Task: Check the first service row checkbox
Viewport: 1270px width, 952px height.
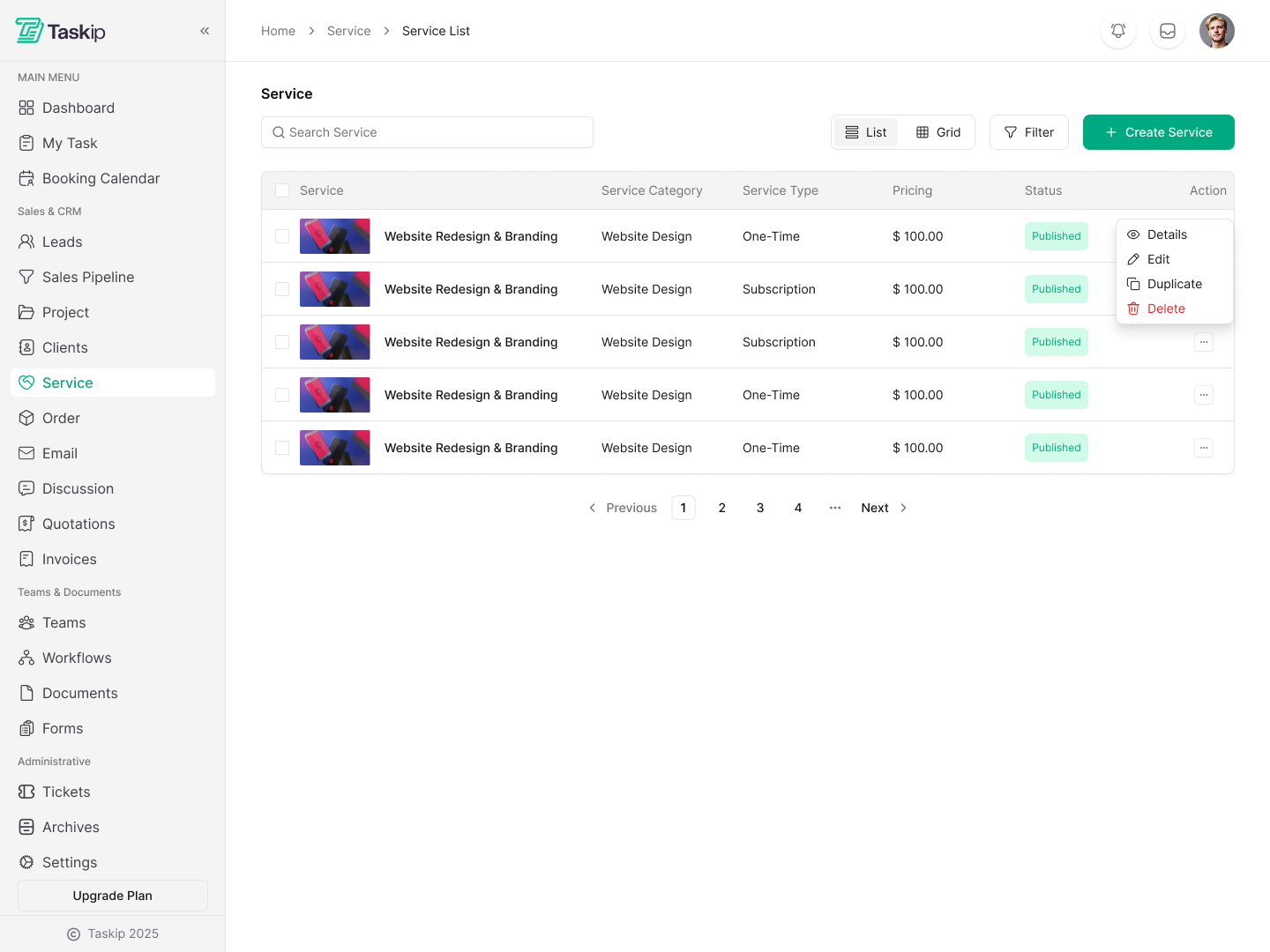Action: click(x=282, y=236)
